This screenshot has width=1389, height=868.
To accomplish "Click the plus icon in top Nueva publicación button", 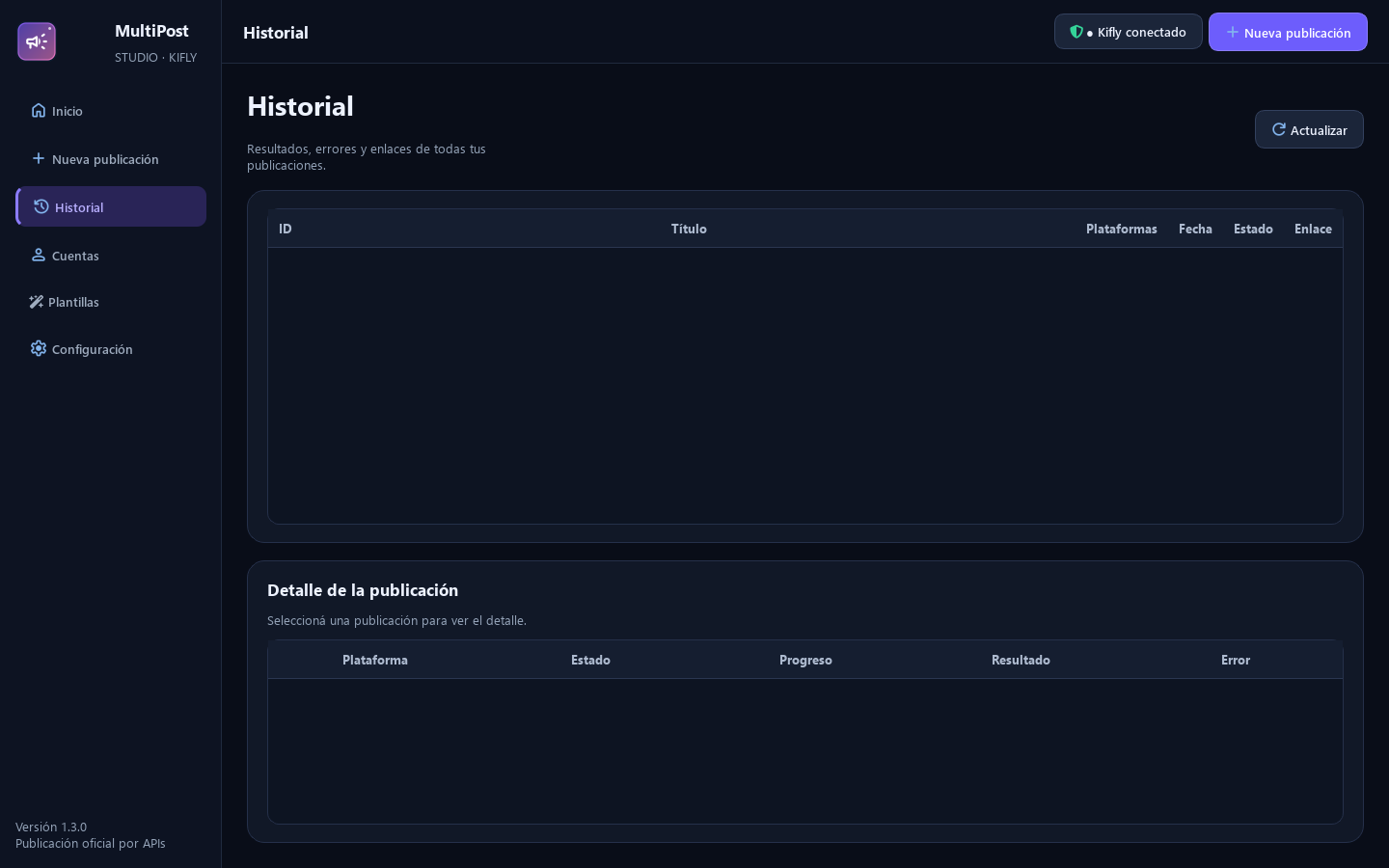I will point(1233,32).
